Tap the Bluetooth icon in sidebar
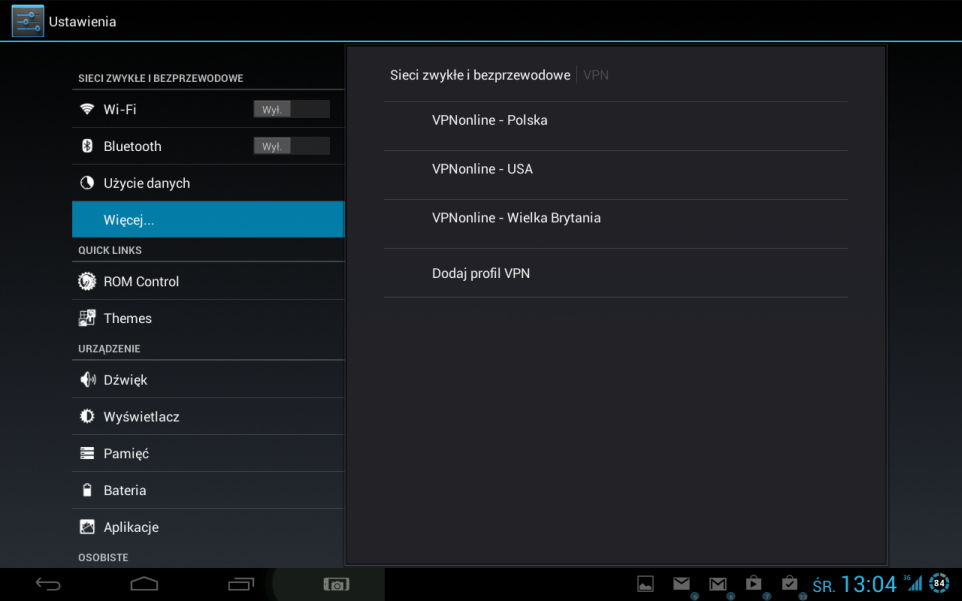 point(87,146)
